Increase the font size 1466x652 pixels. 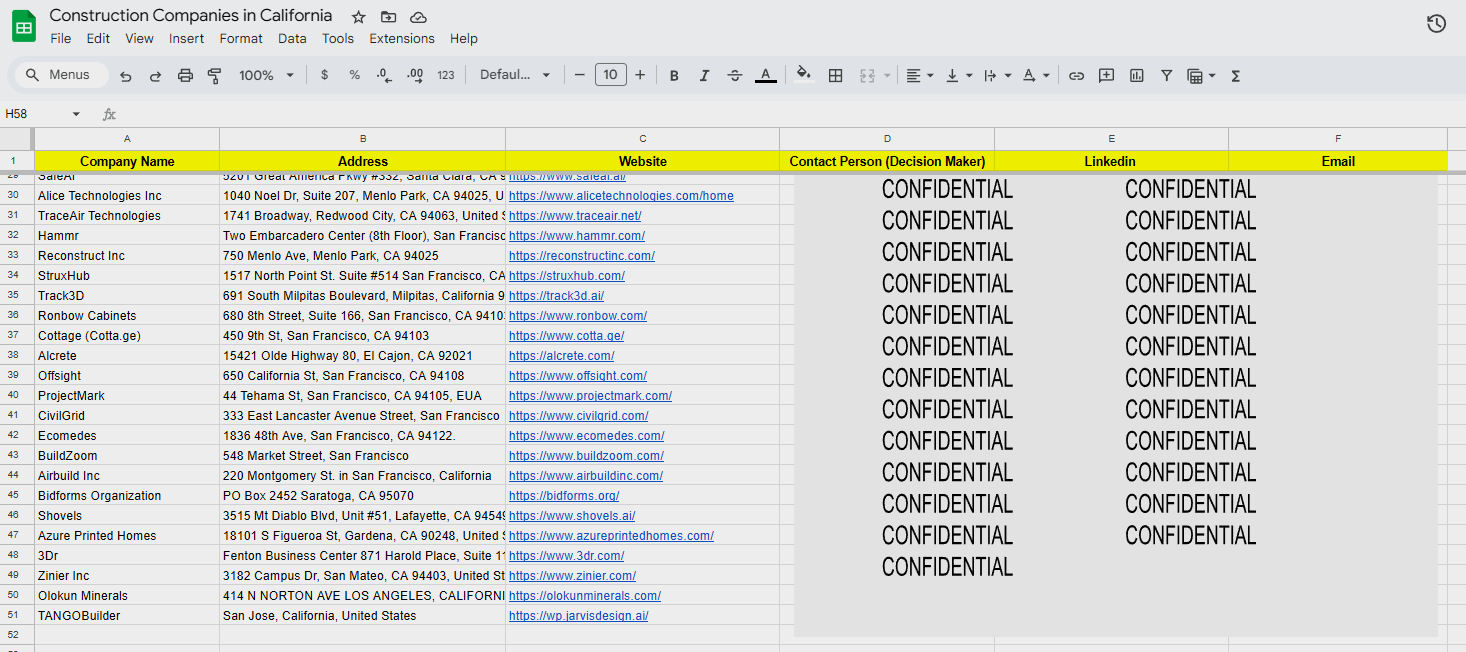pos(640,75)
